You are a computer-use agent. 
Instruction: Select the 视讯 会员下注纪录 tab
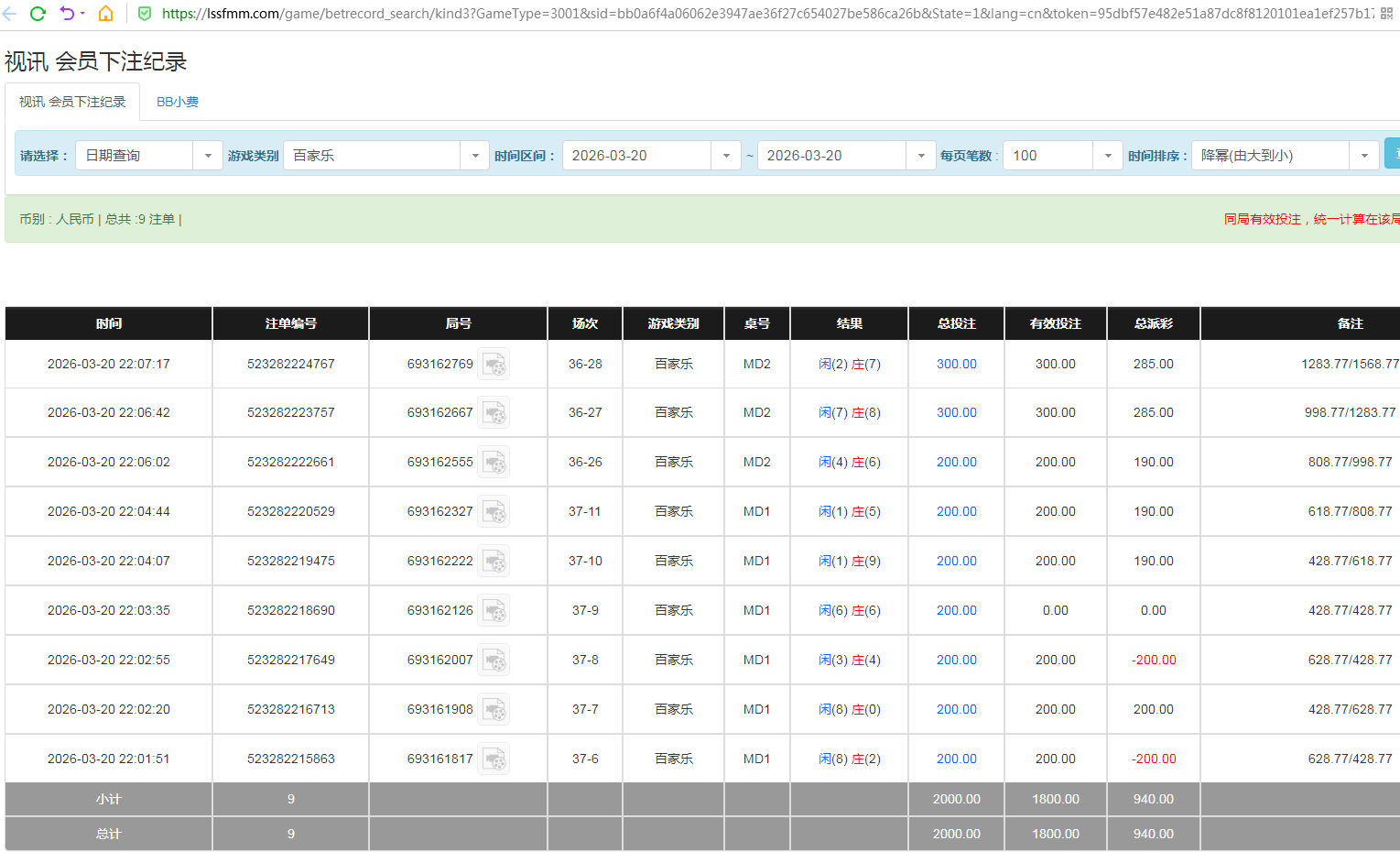pyautogui.click(x=72, y=102)
